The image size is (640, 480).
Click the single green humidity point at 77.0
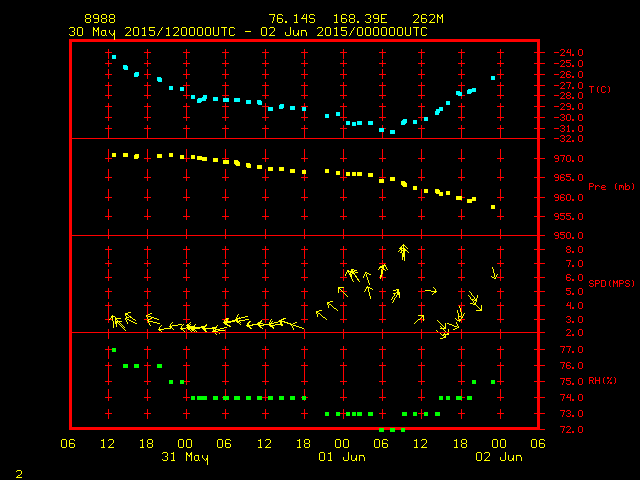[x=114, y=350]
